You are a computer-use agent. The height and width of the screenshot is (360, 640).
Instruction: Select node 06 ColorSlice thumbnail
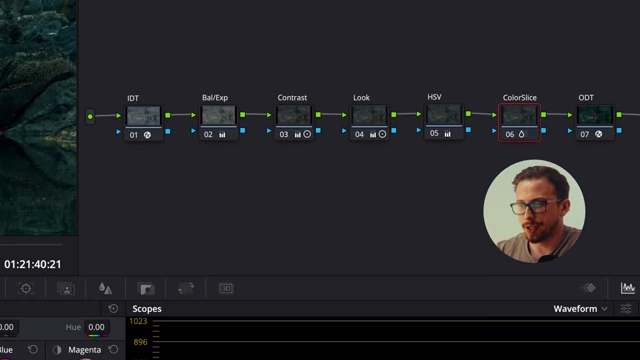coord(519,116)
